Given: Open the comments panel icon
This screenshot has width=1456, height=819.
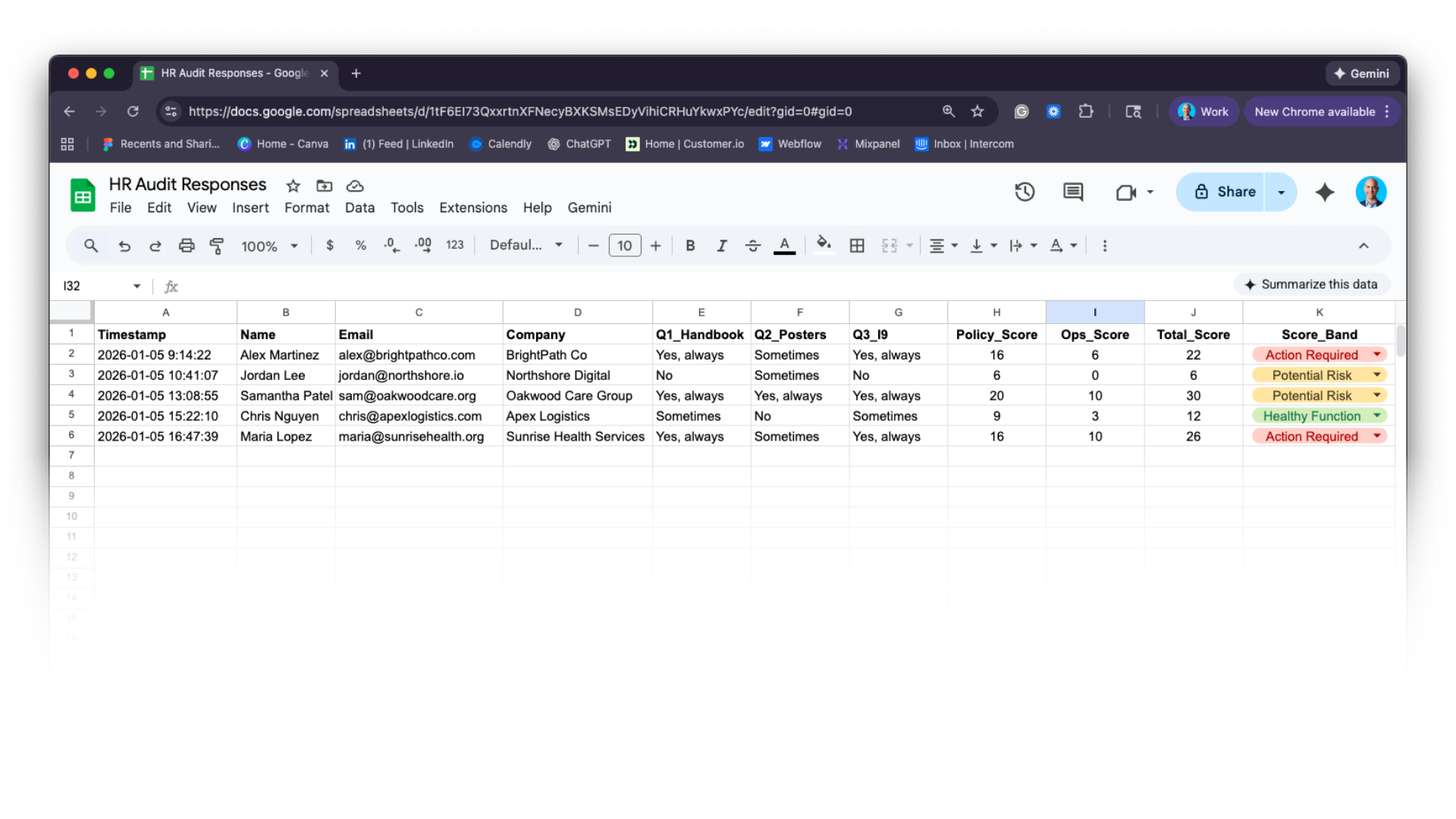Looking at the screenshot, I should click(x=1073, y=192).
